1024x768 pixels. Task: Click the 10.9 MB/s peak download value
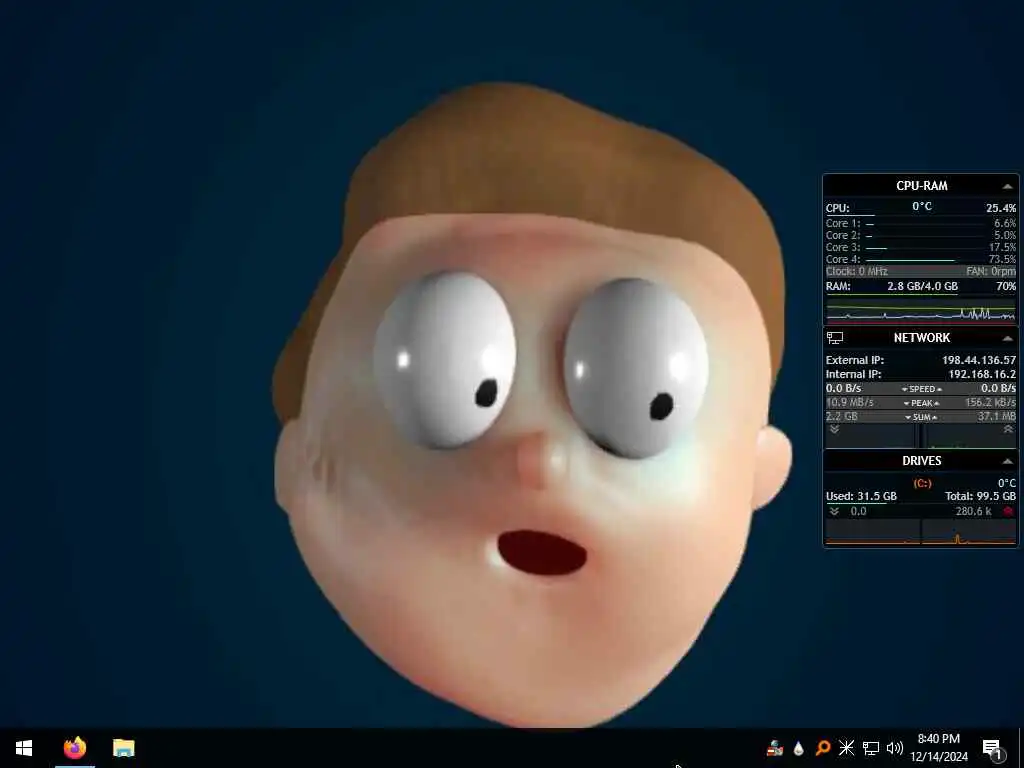(x=849, y=403)
